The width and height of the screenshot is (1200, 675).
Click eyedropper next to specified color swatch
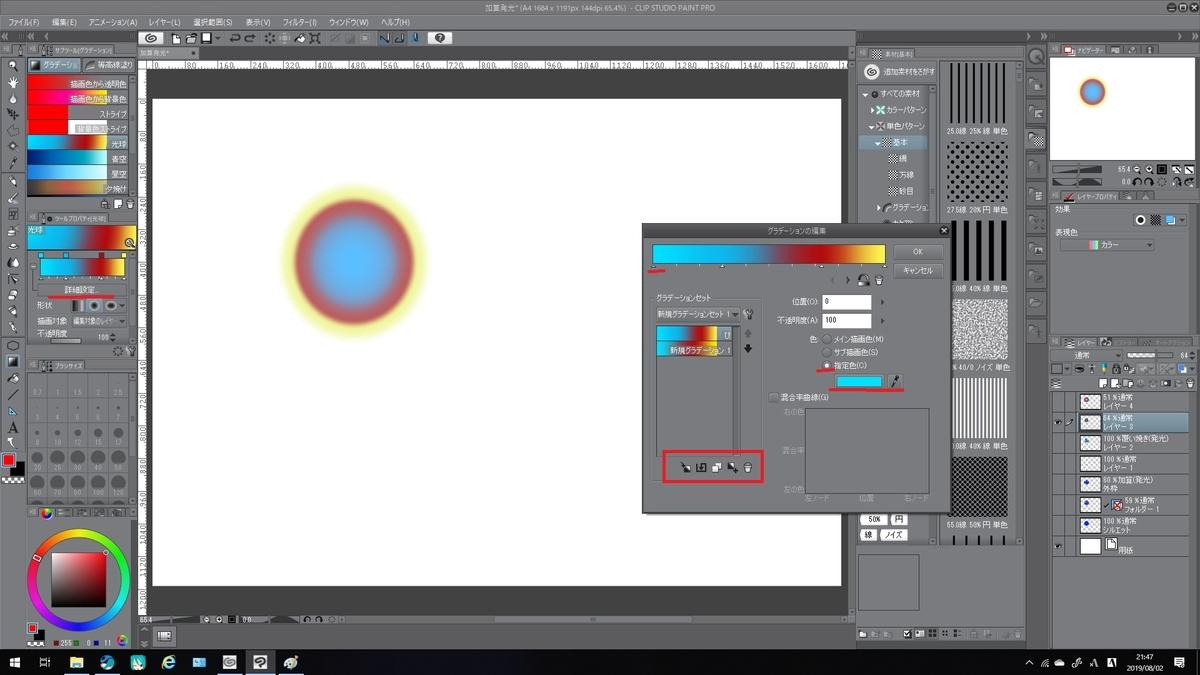click(896, 381)
